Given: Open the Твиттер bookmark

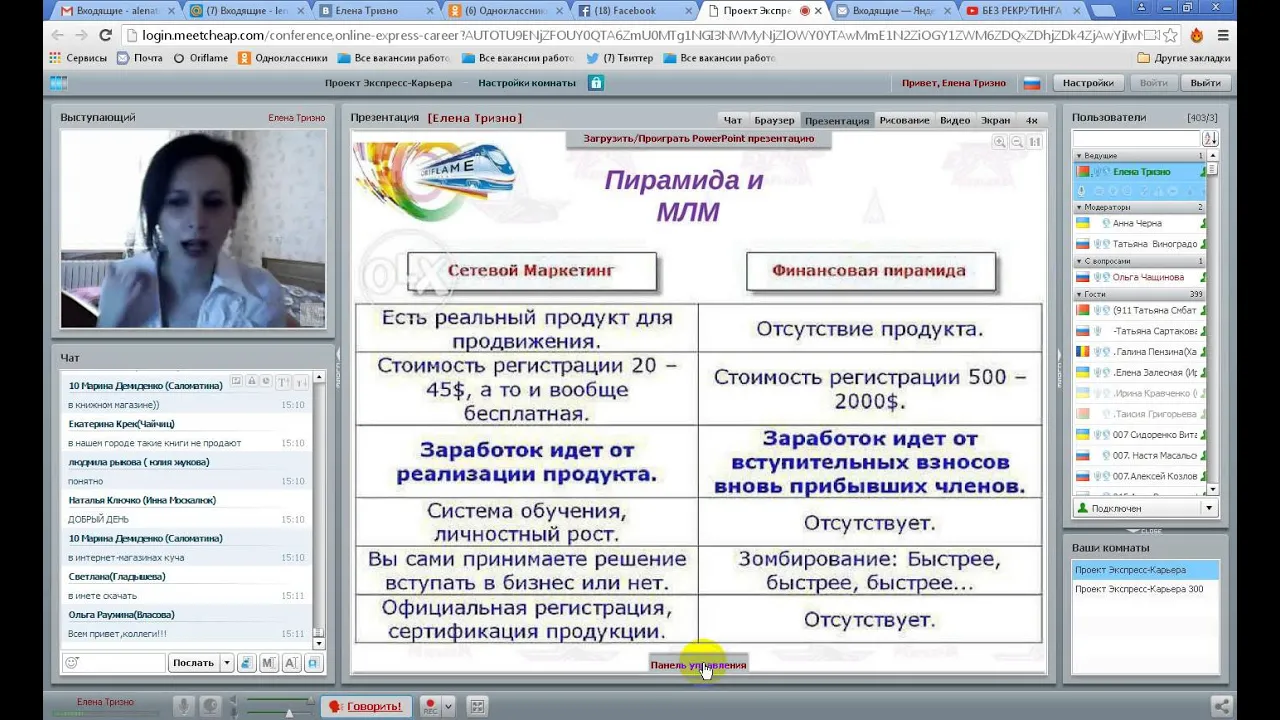Looking at the screenshot, I should (619, 58).
